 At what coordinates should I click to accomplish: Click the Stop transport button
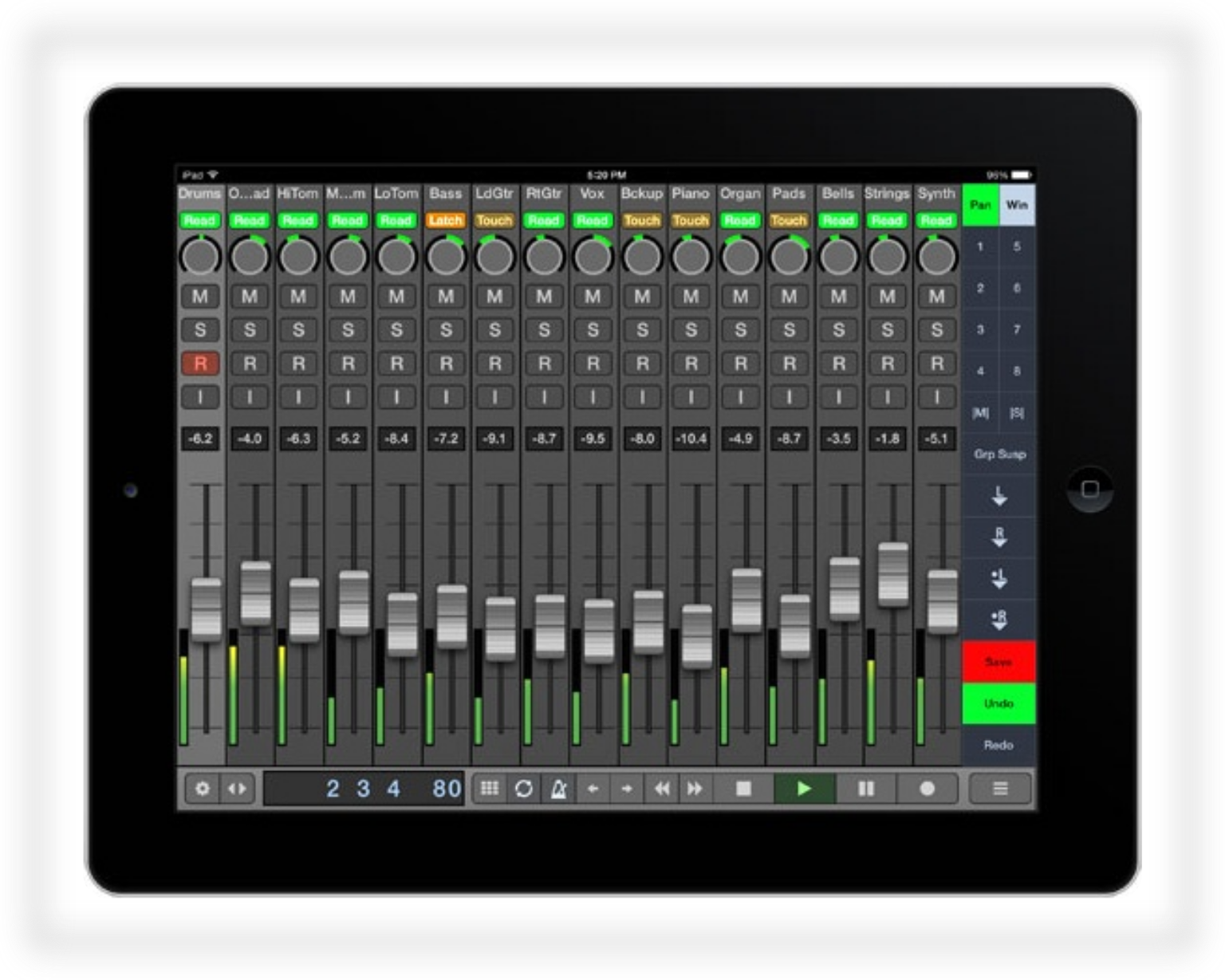743,789
